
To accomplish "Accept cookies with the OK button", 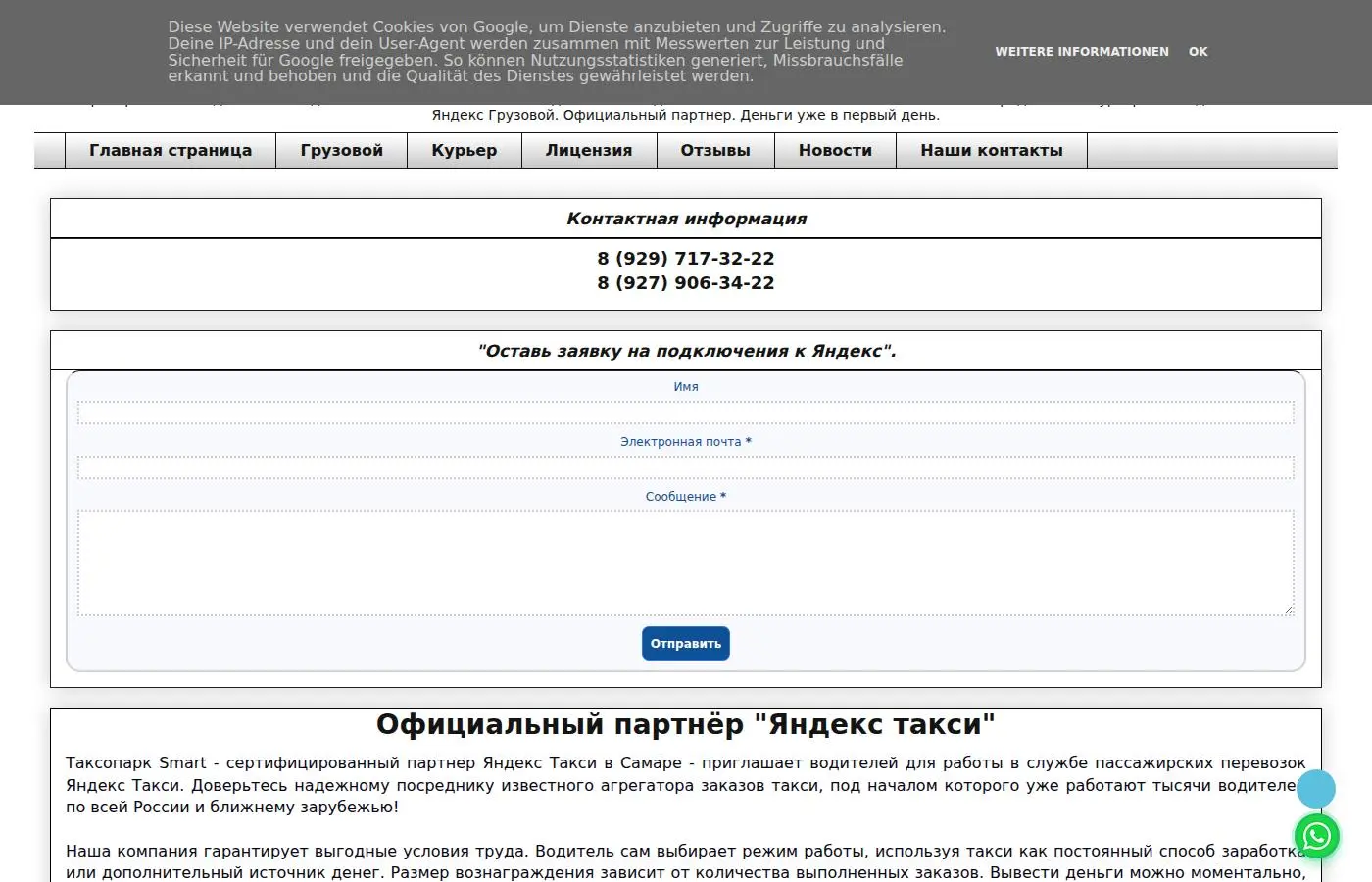I will click(1198, 52).
